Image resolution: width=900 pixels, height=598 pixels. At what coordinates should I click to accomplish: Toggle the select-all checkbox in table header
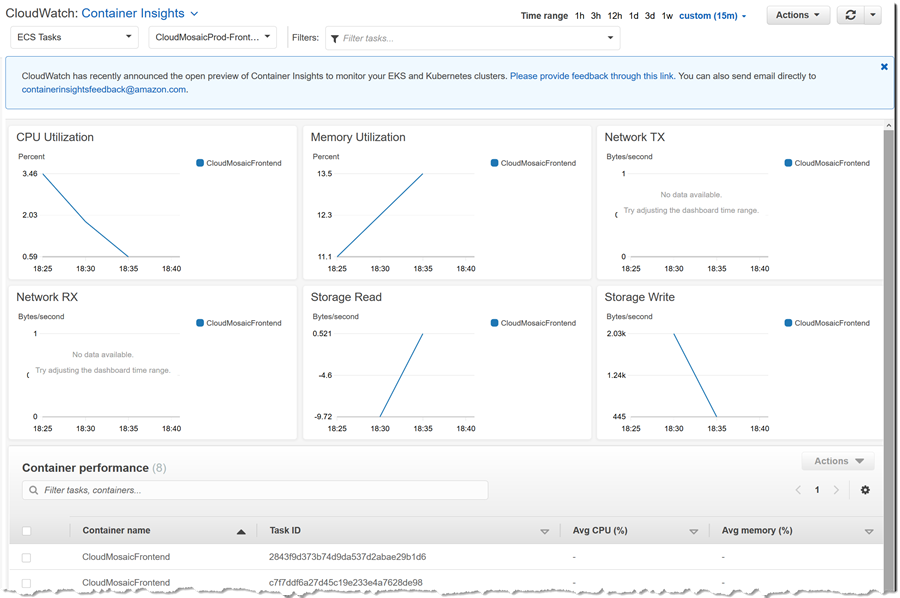point(26,531)
